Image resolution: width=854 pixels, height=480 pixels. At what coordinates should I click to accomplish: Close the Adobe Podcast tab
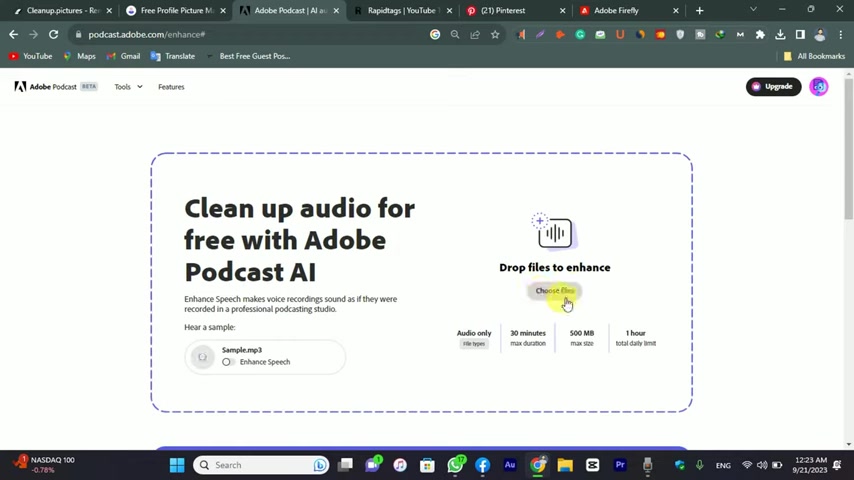pos(336,10)
